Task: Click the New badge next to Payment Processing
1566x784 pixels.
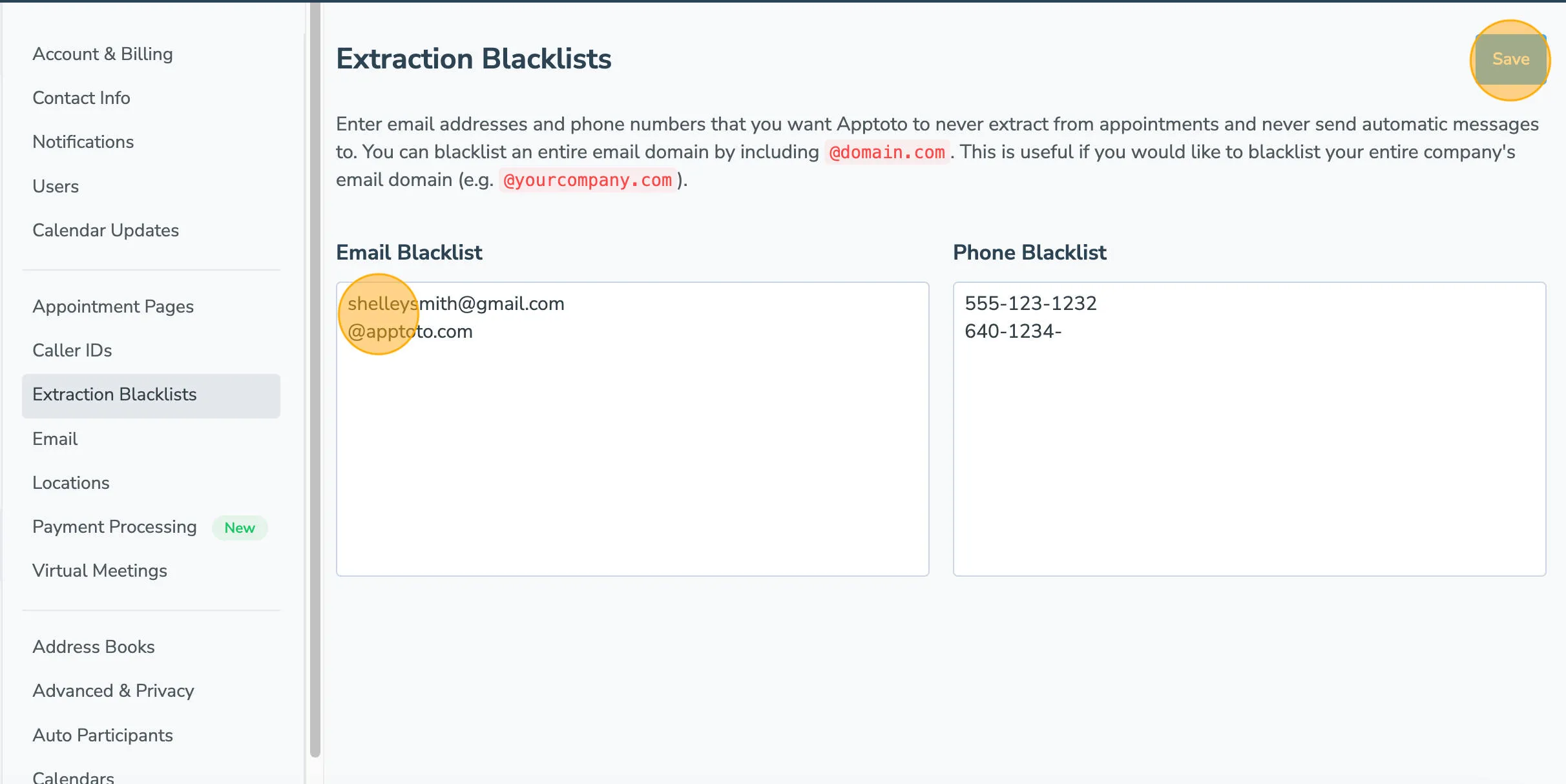Action: 240,528
